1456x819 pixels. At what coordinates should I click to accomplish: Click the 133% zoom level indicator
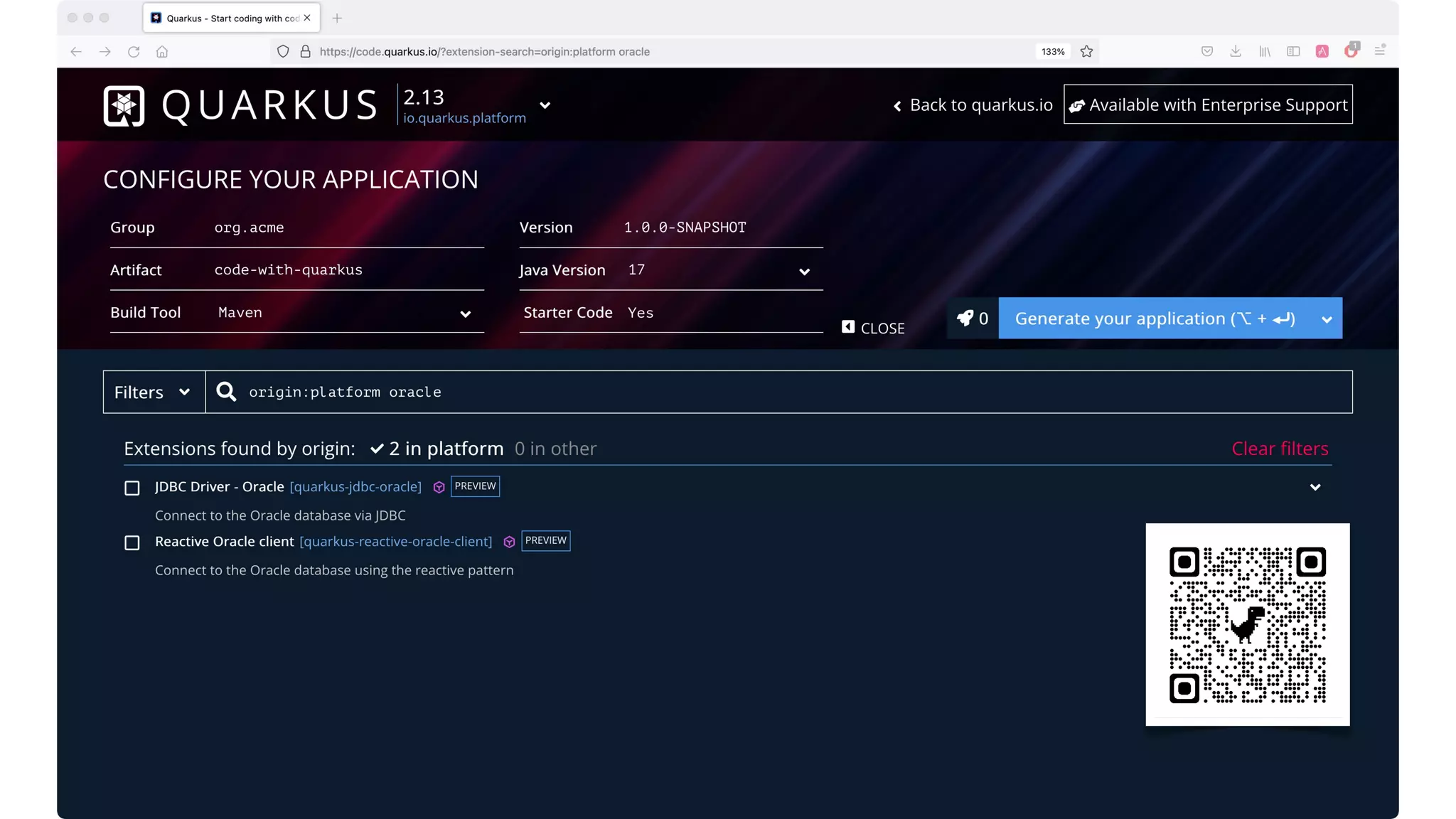[1053, 52]
